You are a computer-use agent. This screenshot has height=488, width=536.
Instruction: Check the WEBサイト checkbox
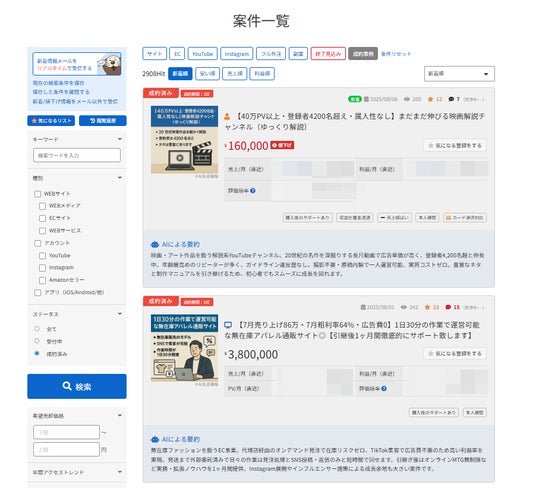(38, 194)
